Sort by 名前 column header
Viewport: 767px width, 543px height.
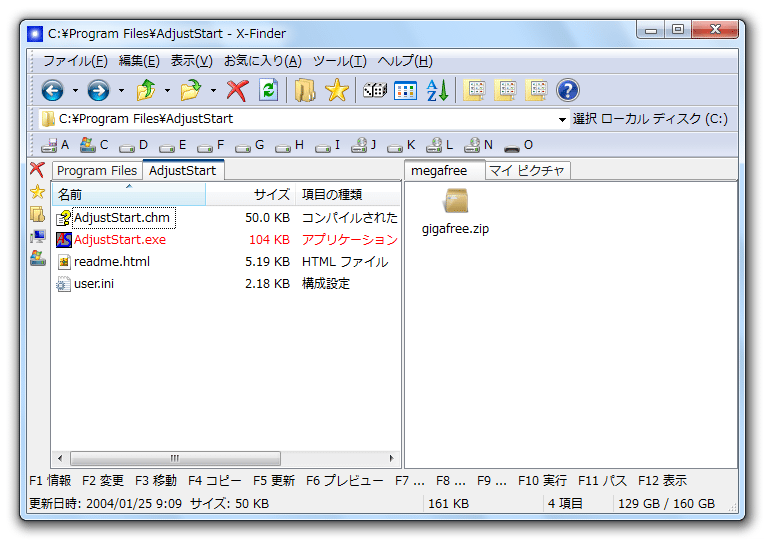[129, 194]
